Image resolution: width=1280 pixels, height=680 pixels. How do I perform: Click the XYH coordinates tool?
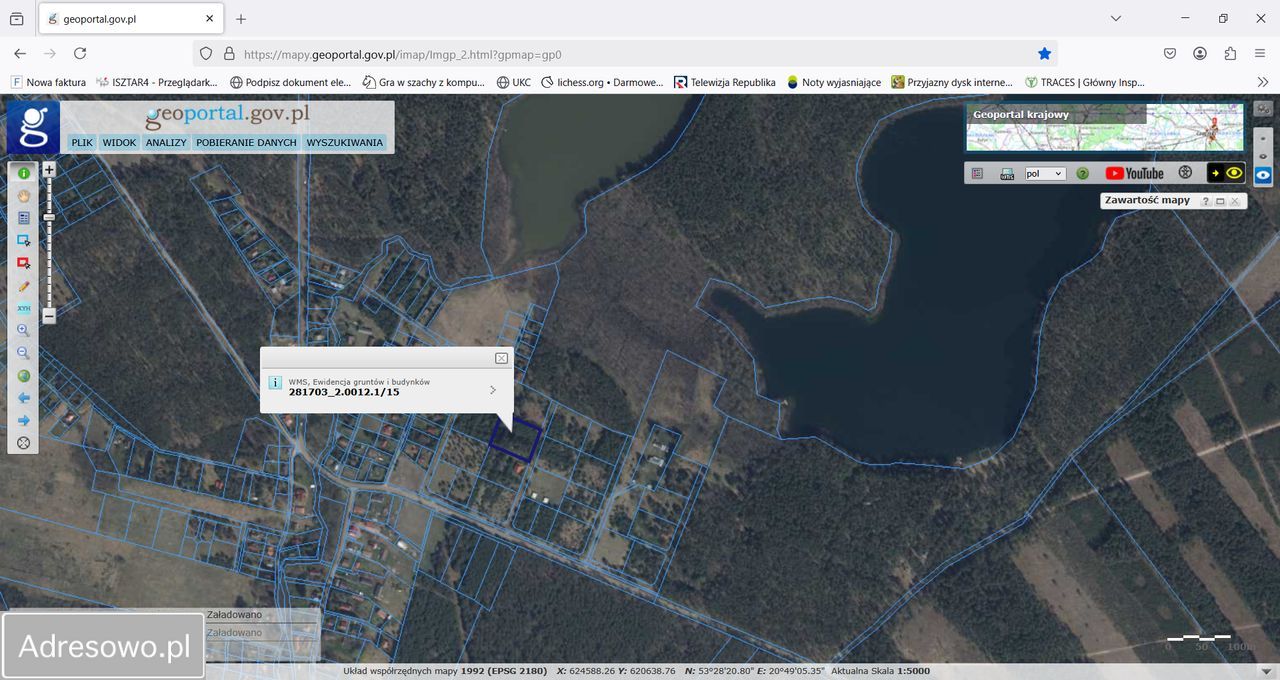click(x=24, y=308)
